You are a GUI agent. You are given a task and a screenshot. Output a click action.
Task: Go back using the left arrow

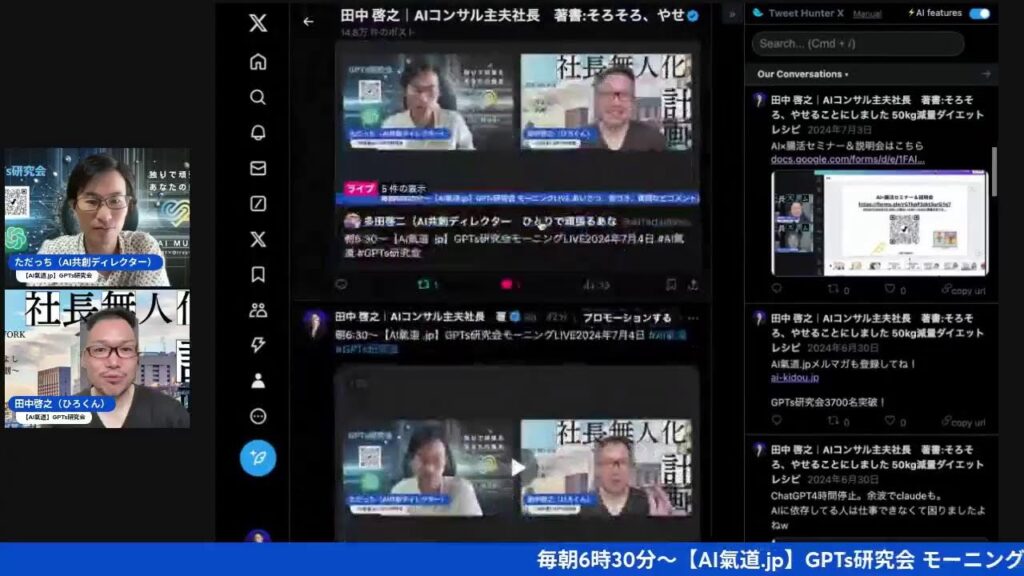[308, 21]
